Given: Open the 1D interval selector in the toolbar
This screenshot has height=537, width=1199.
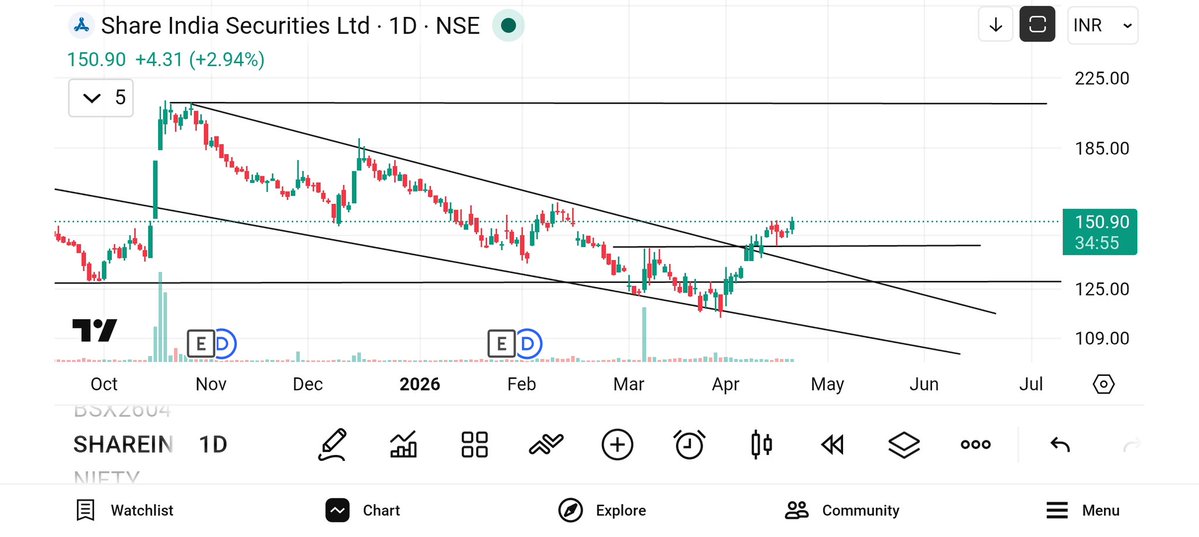Looking at the screenshot, I should click(x=213, y=444).
